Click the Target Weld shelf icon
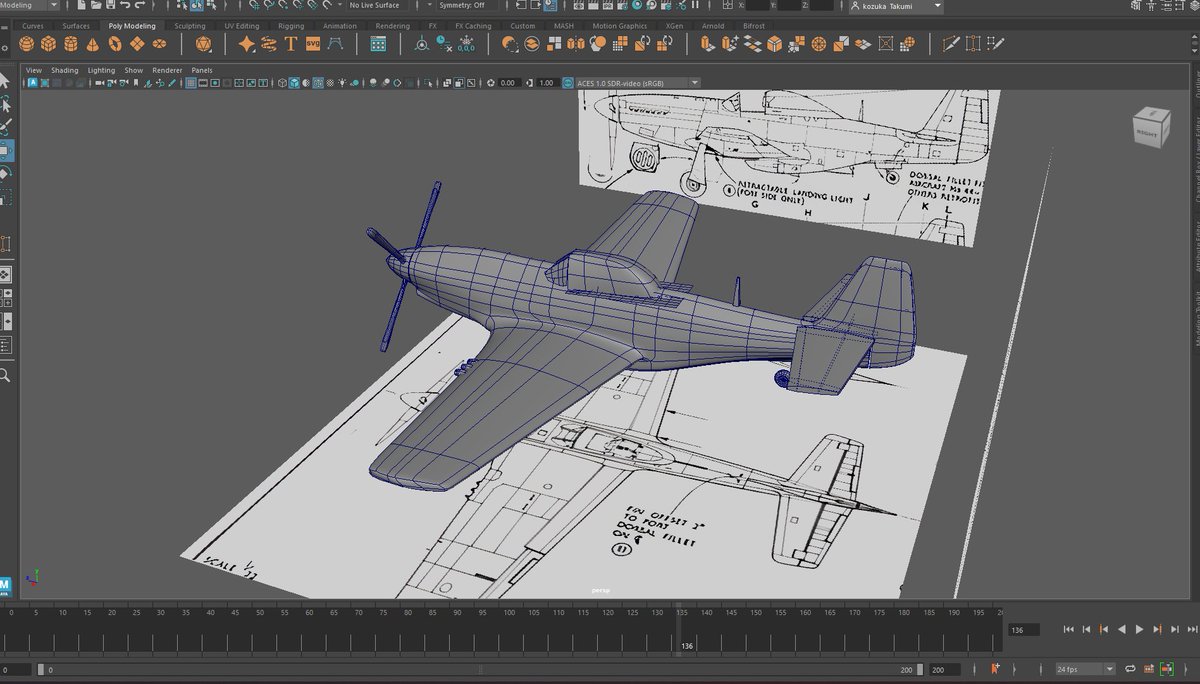This screenshot has height=684, width=1200. pyautogui.click(x=972, y=44)
